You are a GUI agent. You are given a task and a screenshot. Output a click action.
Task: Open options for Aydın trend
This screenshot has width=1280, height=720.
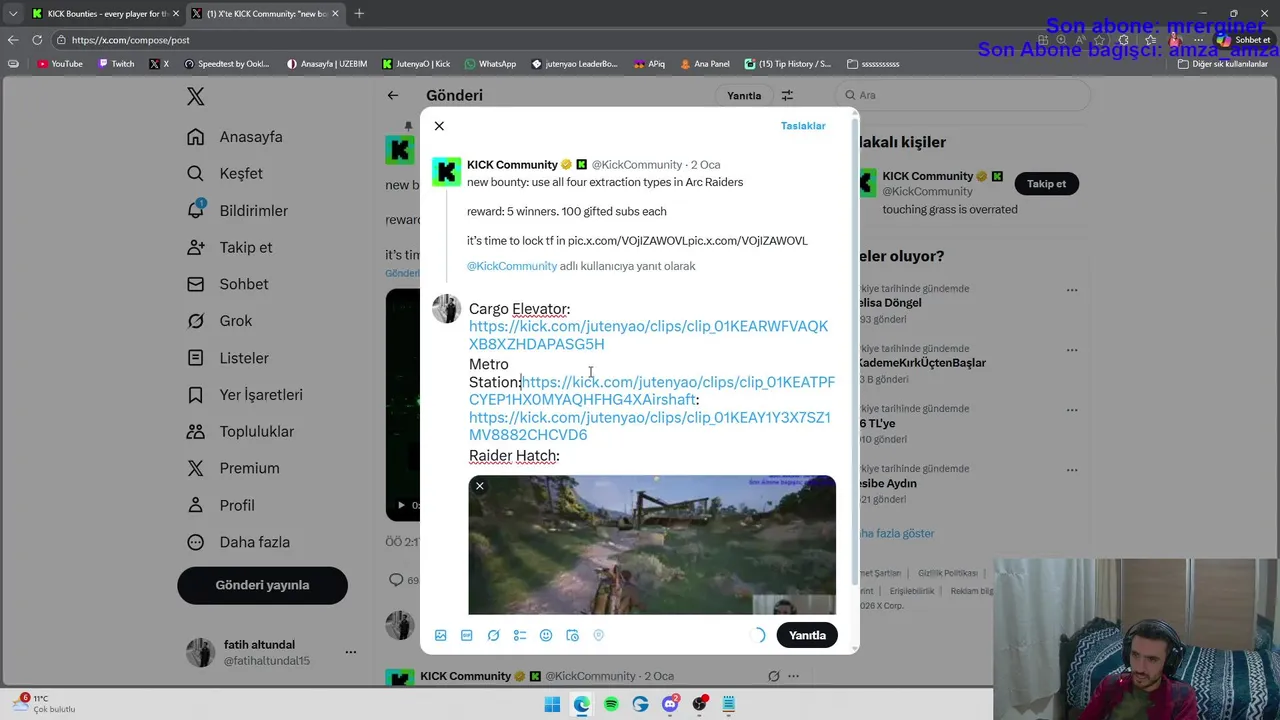tap(1072, 471)
